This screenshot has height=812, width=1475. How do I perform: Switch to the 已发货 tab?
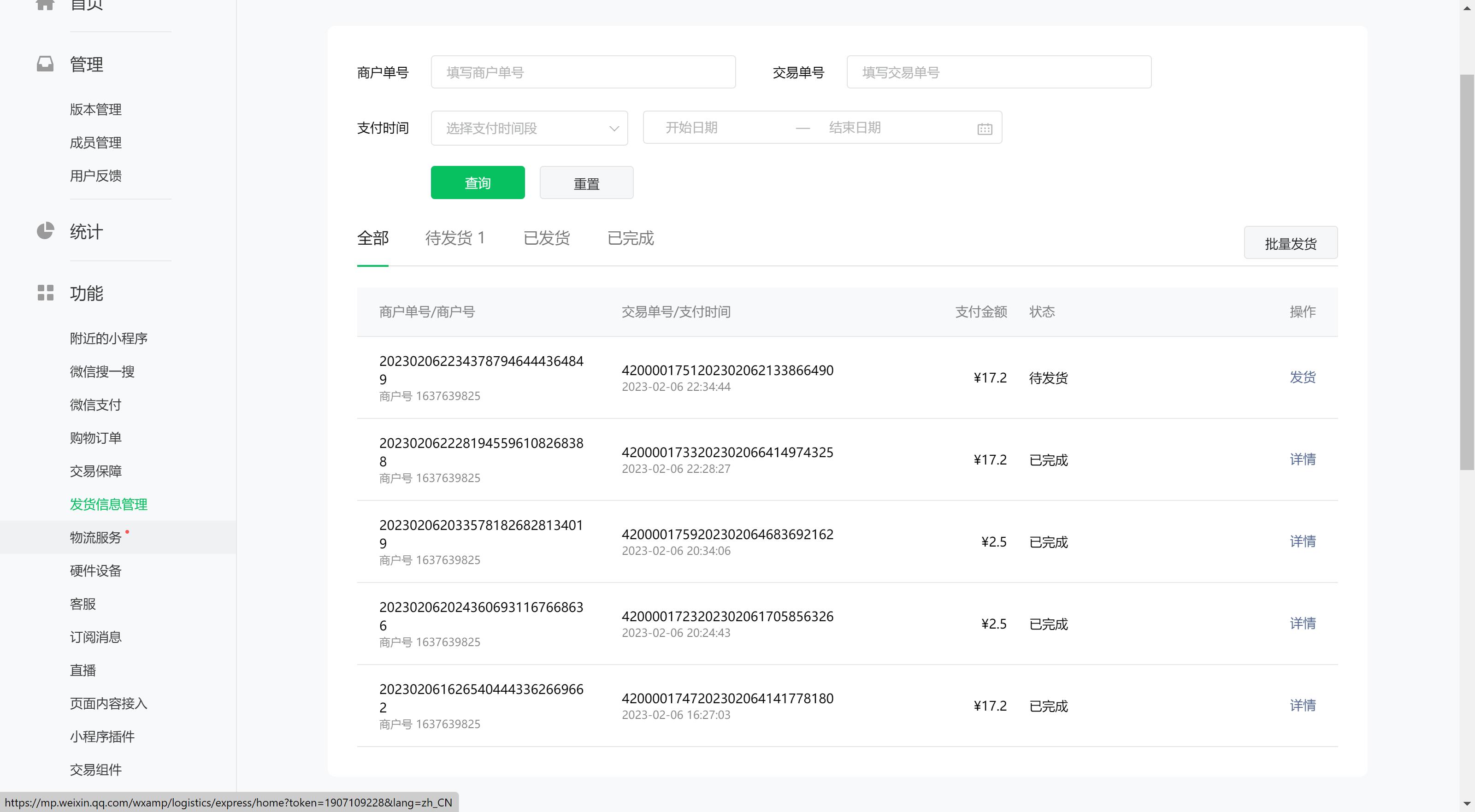(x=546, y=238)
